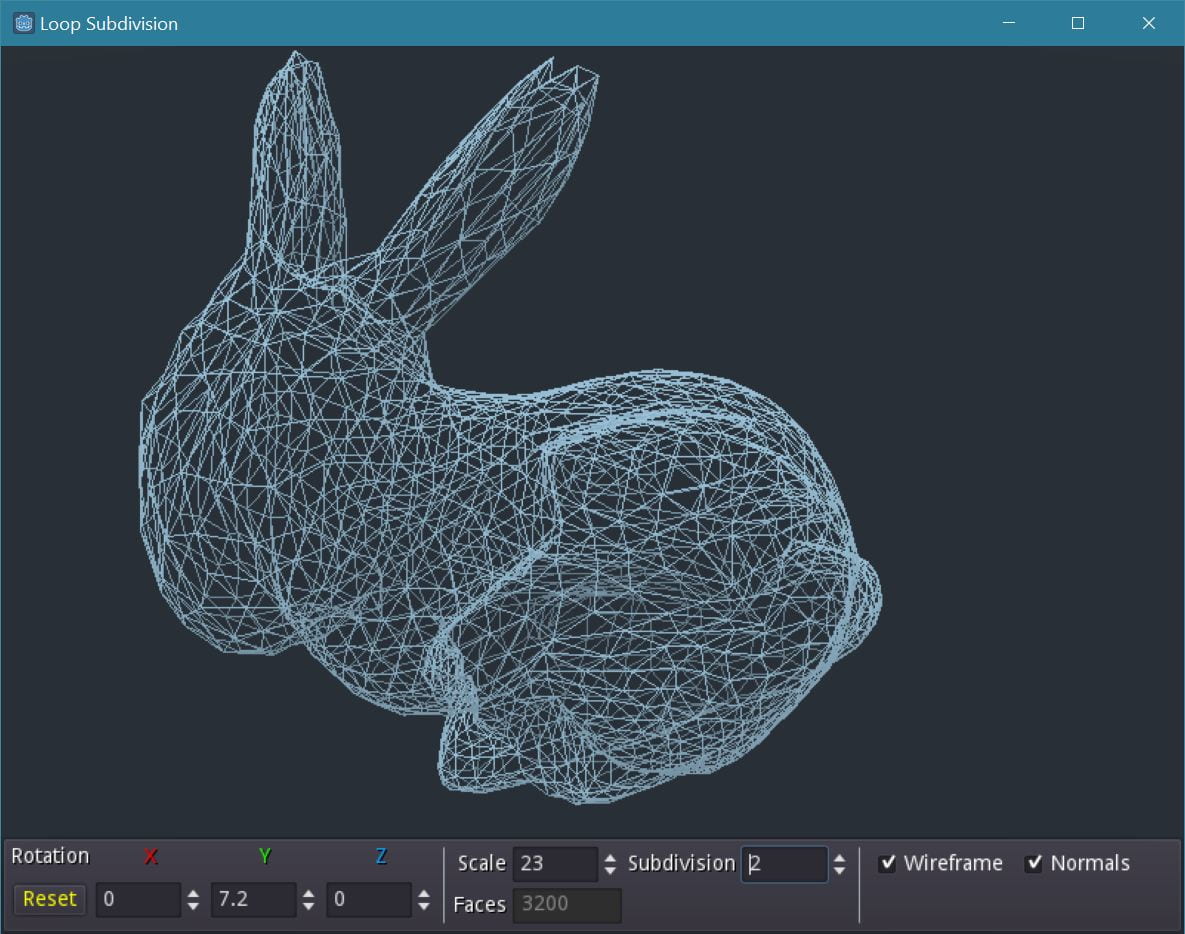Click the Faces label
This screenshot has width=1185, height=934.
pos(479,905)
